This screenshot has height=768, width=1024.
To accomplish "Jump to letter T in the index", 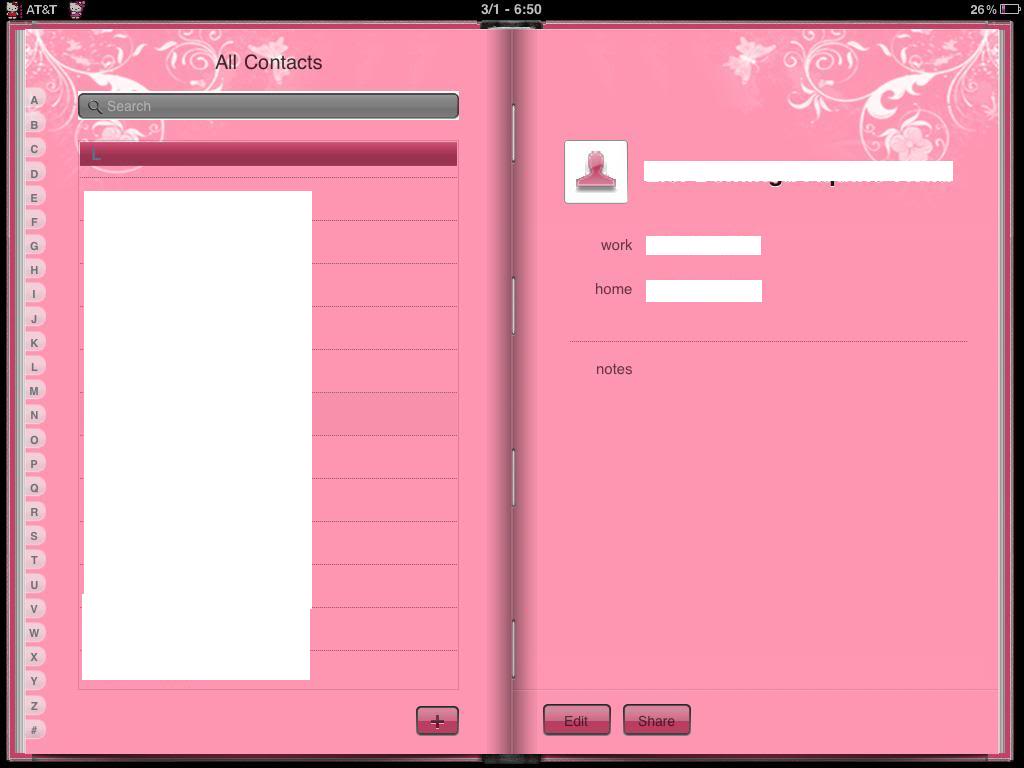I will [34, 560].
